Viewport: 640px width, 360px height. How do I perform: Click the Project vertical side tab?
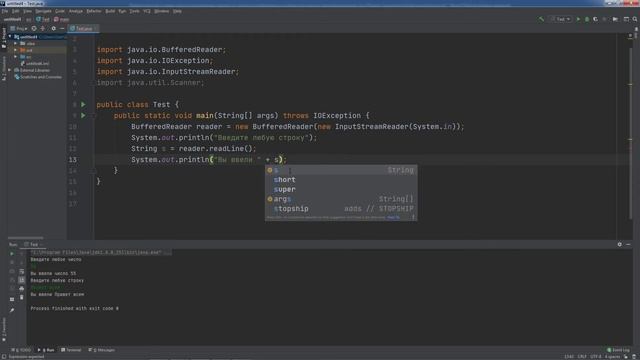coord(4,38)
